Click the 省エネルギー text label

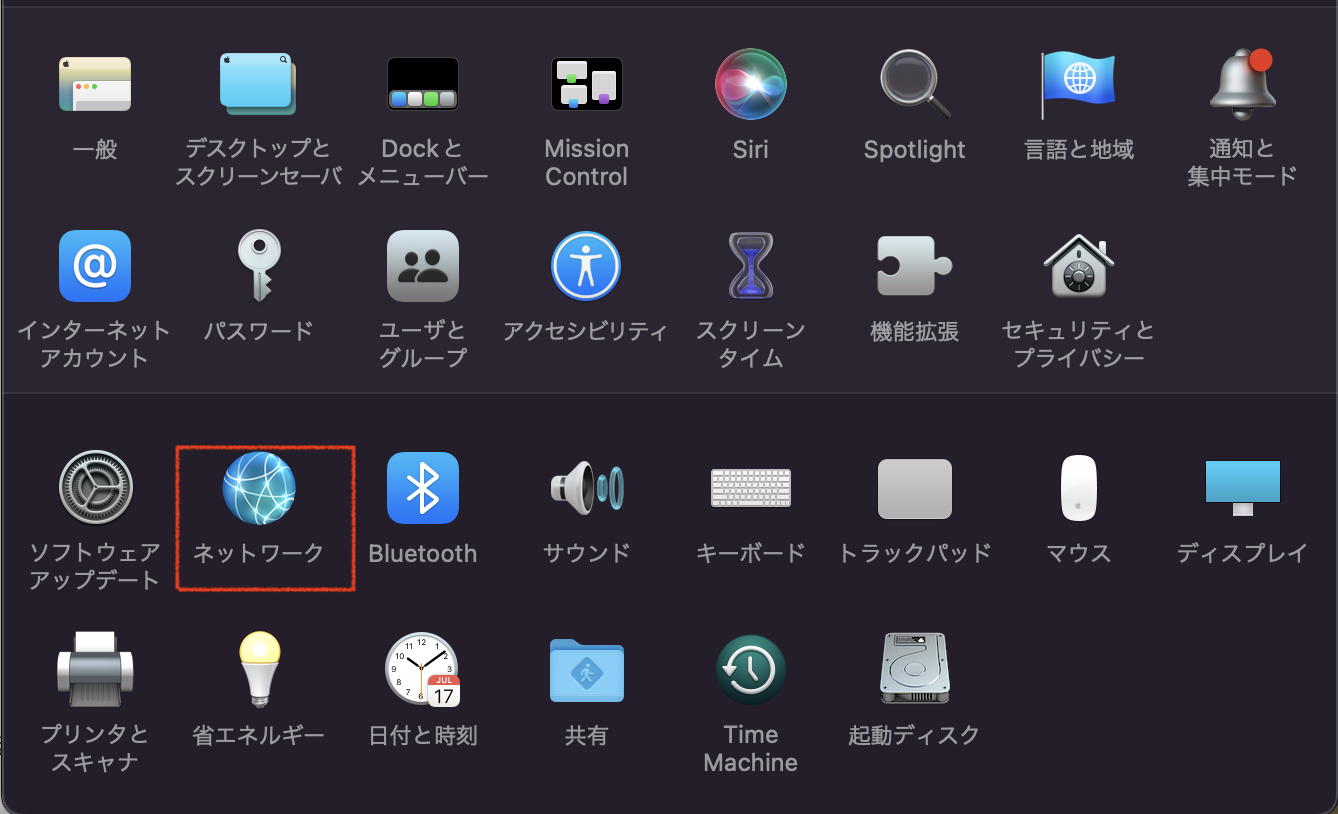(x=259, y=735)
